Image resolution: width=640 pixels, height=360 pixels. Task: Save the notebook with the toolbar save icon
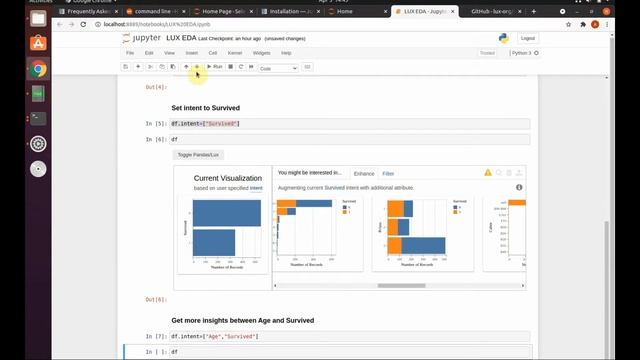(126, 67)
